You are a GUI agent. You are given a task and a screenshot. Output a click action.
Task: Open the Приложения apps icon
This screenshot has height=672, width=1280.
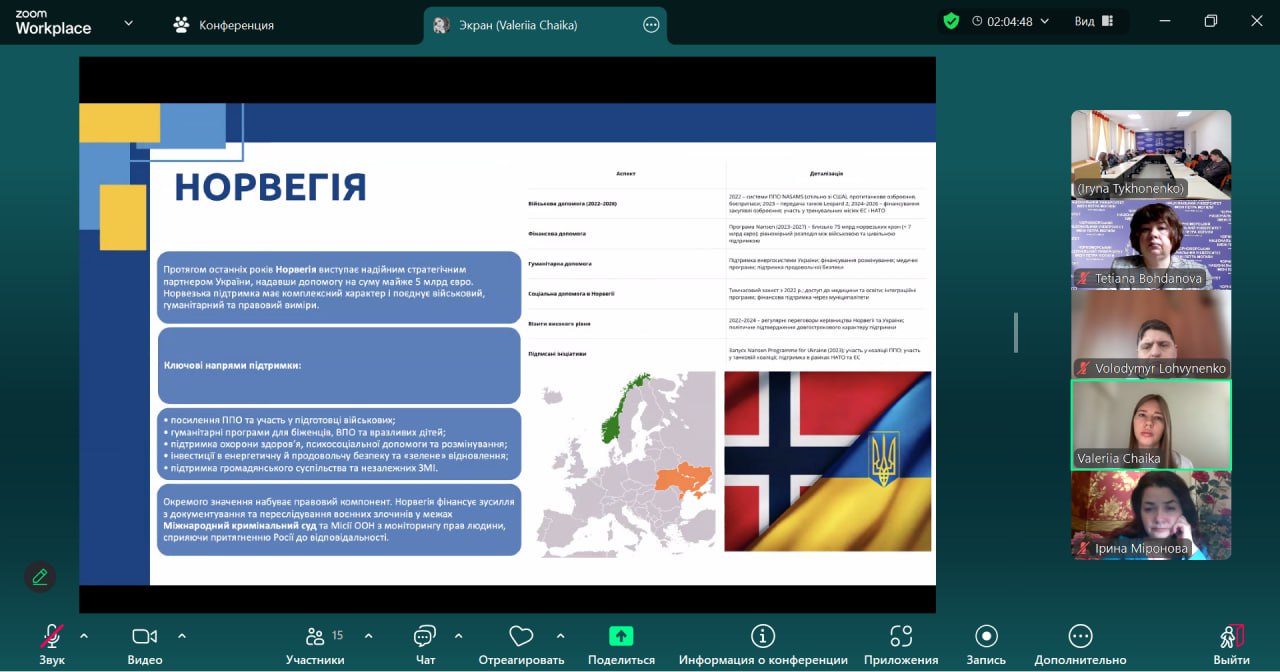(x=901, y=636)
